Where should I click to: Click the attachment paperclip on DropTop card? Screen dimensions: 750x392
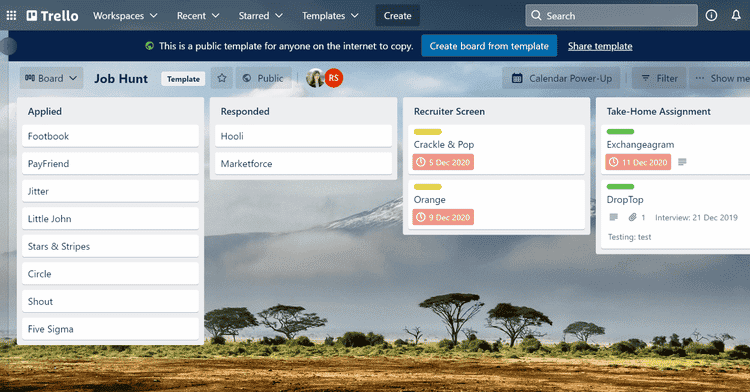click(x=632, y=218)
